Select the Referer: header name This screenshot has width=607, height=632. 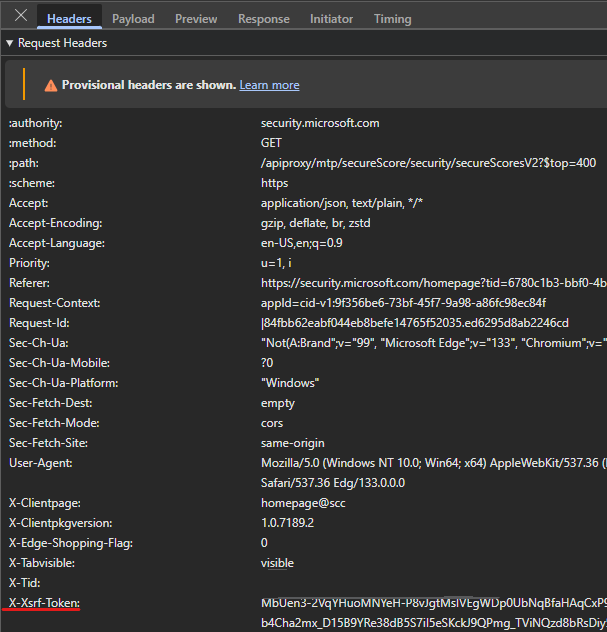point(29,283)
